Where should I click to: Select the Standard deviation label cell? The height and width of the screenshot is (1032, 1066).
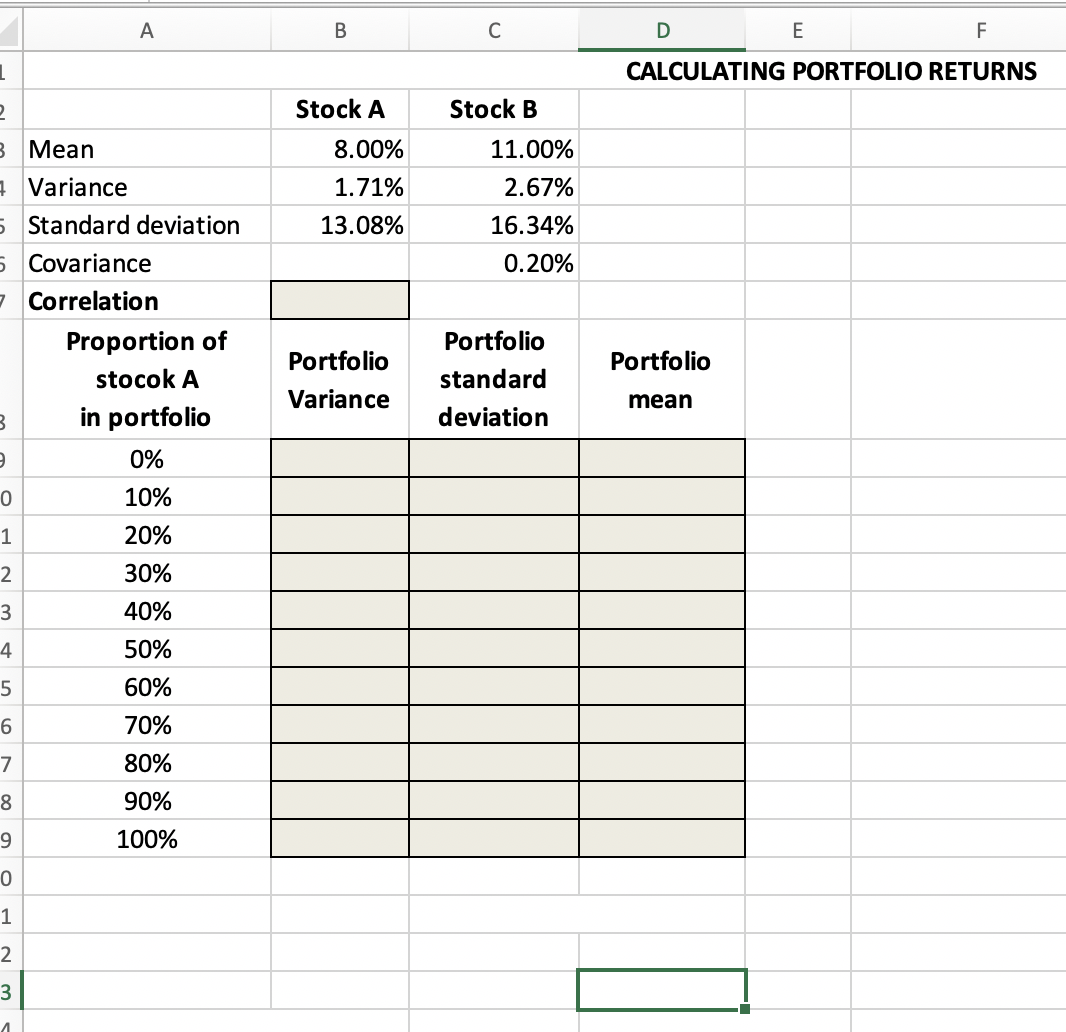[x=146, y=225]
